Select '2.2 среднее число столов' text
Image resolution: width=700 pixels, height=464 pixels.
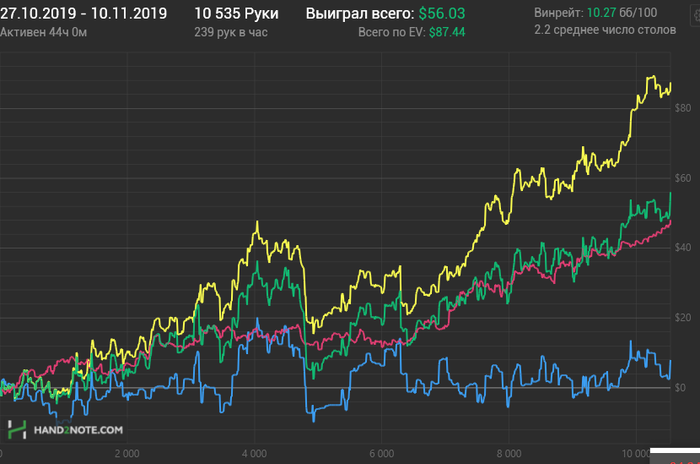pyautogui.click(x=605, y=30)
